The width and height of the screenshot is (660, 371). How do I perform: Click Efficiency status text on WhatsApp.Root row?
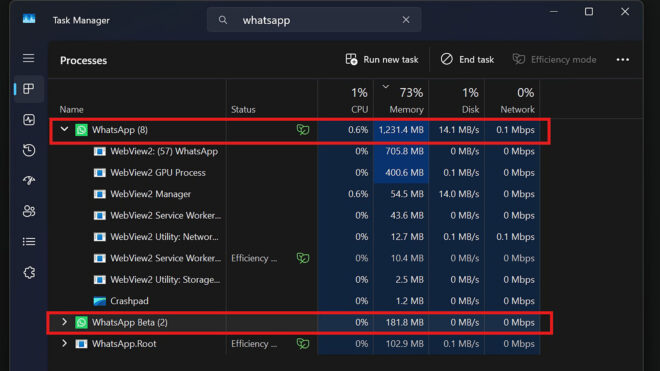point(254,344)
